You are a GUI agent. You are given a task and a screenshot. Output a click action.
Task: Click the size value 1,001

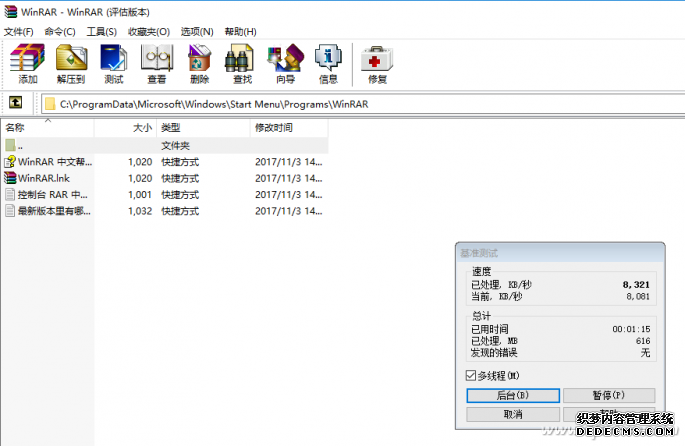(x=140, y=195)
